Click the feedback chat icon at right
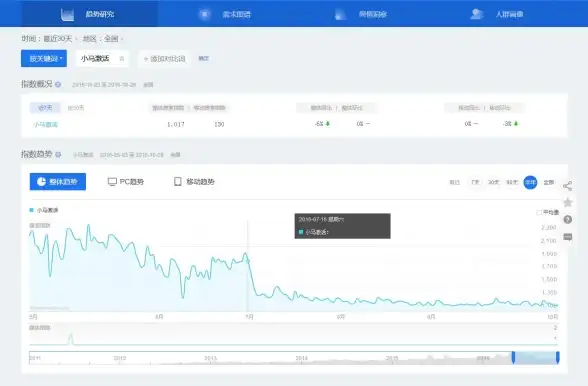This screenshot has width=588, height=386. (x=568, y=237)
